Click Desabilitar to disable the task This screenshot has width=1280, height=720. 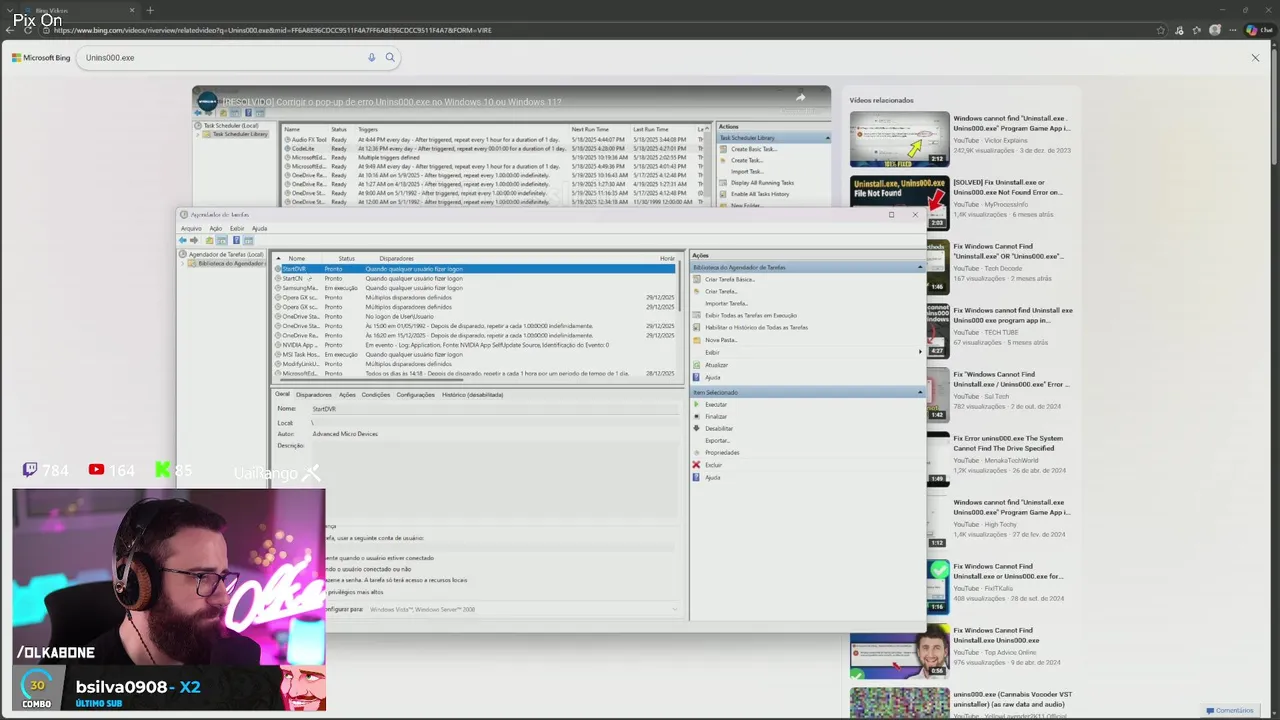click(x=718, y=428)
